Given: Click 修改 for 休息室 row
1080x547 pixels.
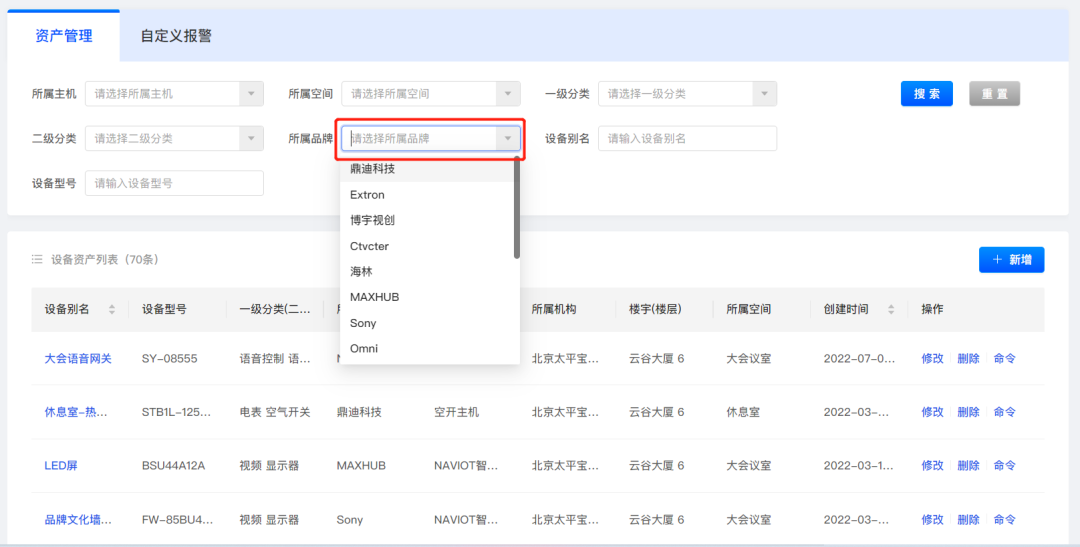Looking at the screenshot, I should click(x=933, y=412).
